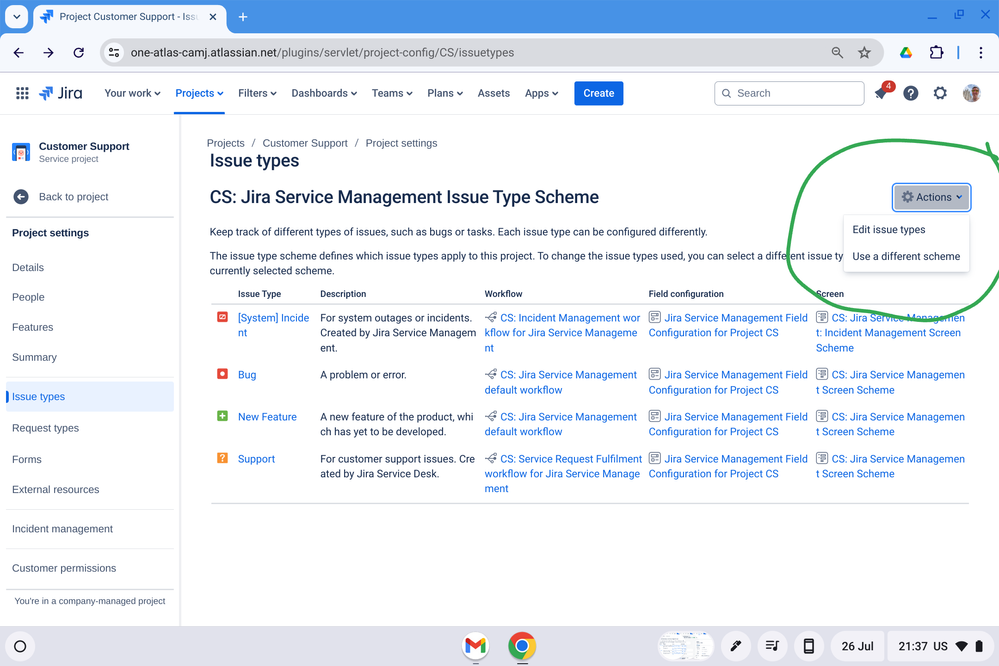Open Request types in Project settings sidebar
This screenshot has height=666, width=999.
pos(45,428)
